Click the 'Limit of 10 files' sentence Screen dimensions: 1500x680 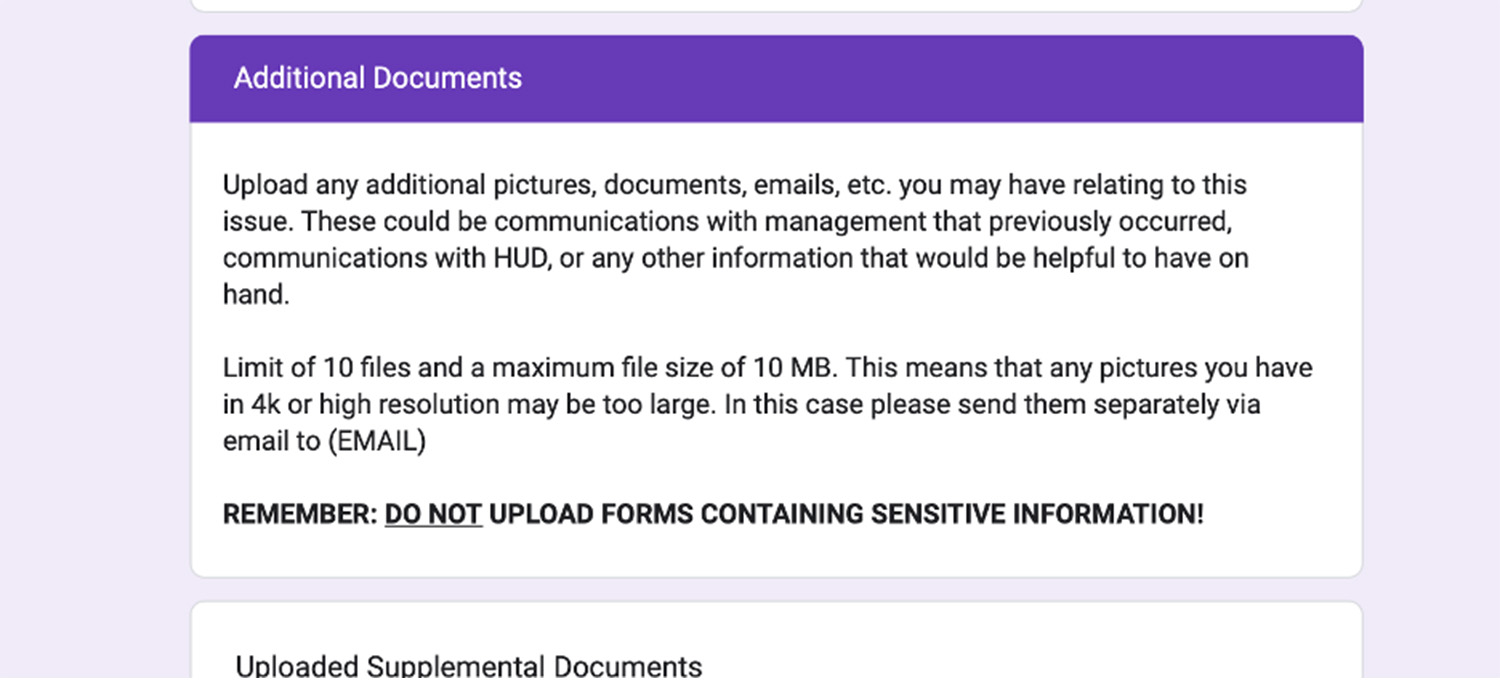317,368
